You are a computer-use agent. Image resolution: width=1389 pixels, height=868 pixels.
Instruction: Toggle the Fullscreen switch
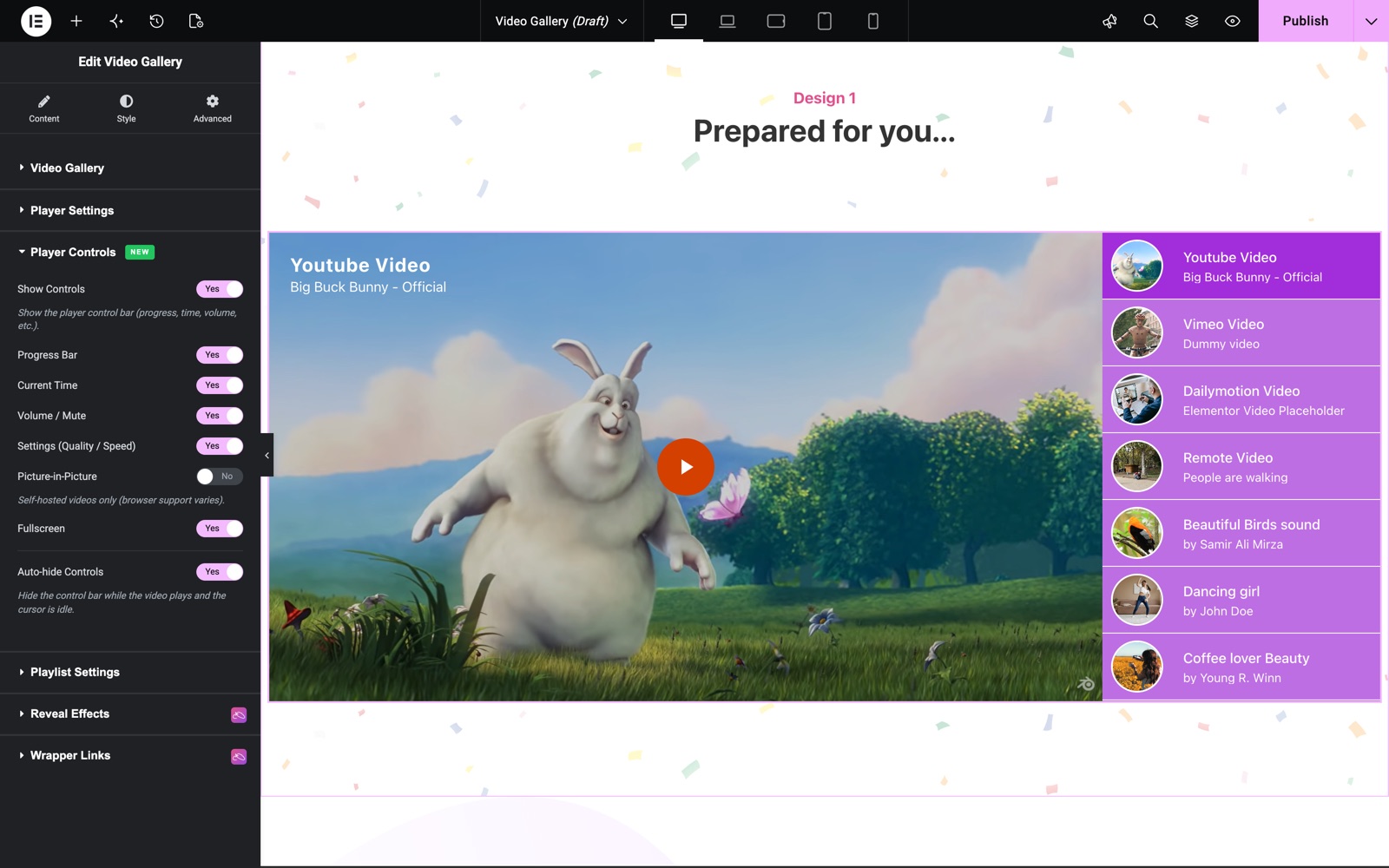pyautogui.click(x=220, y=529)
